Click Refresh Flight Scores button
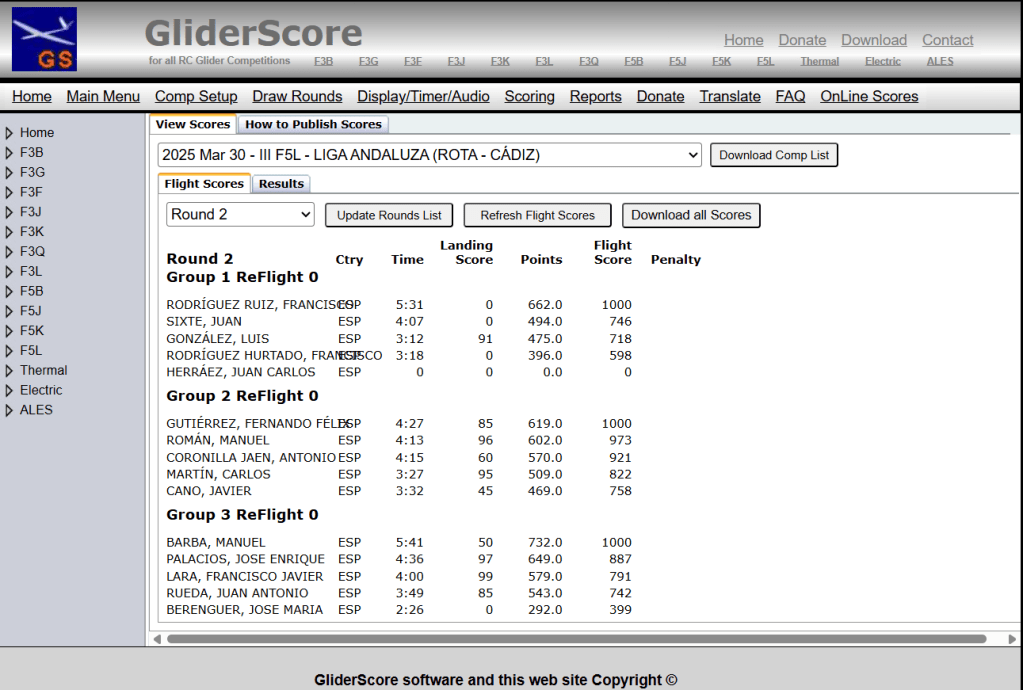This screenshot has width=1023, height=690. (x=537, y=215)
